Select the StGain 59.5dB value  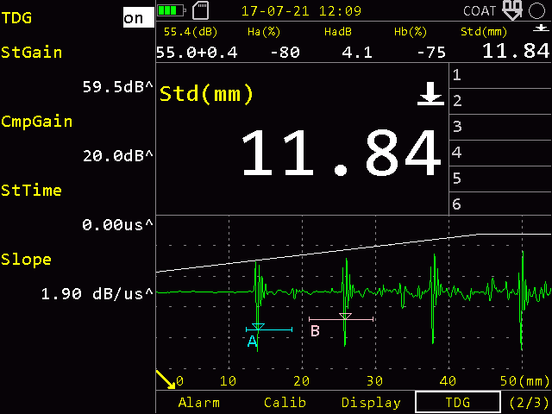click(118, 87)
